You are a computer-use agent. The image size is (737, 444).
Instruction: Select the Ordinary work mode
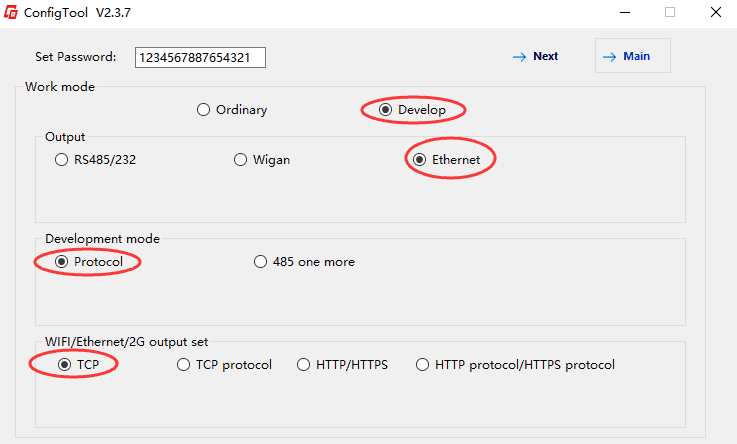point(204,110)
